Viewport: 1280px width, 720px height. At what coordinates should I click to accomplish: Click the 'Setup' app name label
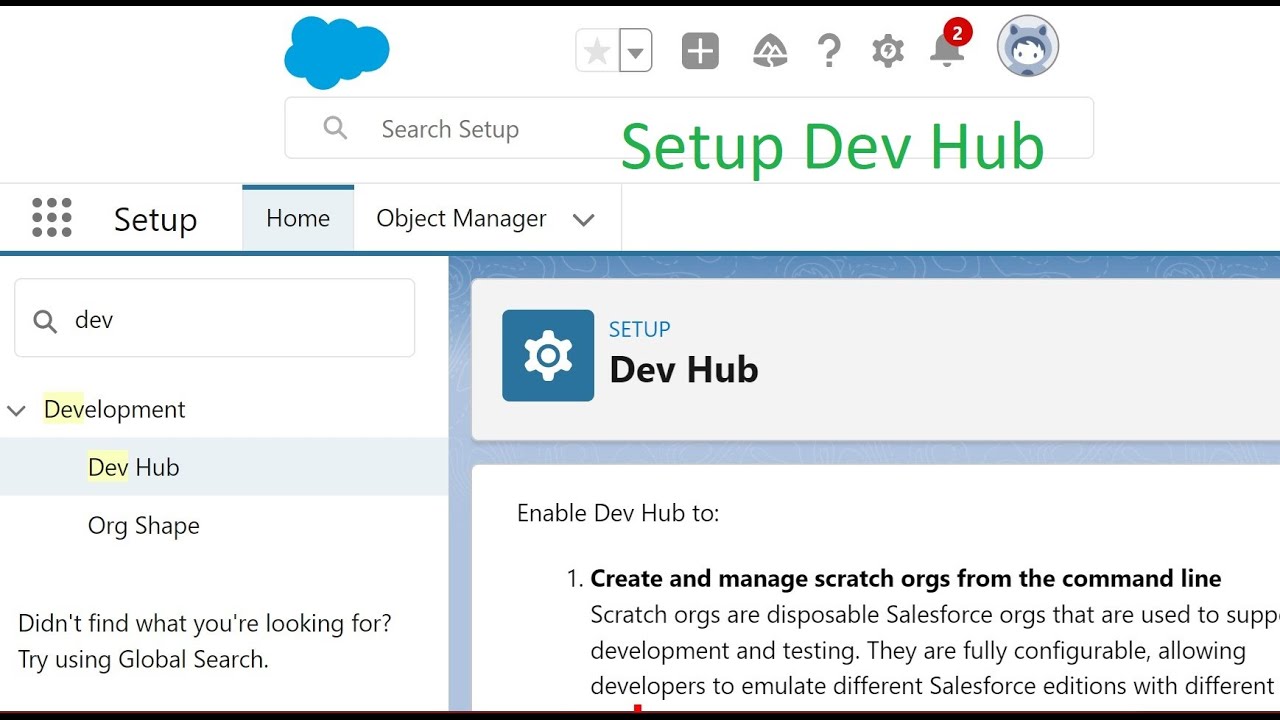coord(155,220)
